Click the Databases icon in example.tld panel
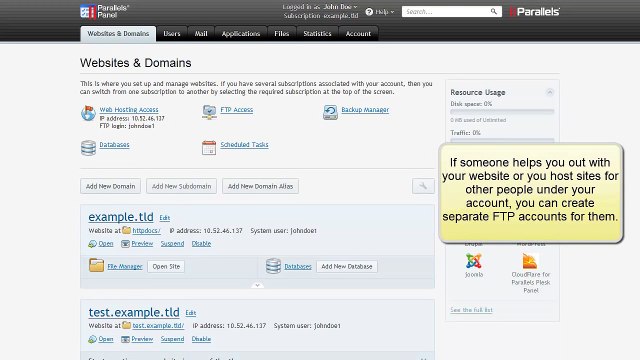 click(273, 266)
